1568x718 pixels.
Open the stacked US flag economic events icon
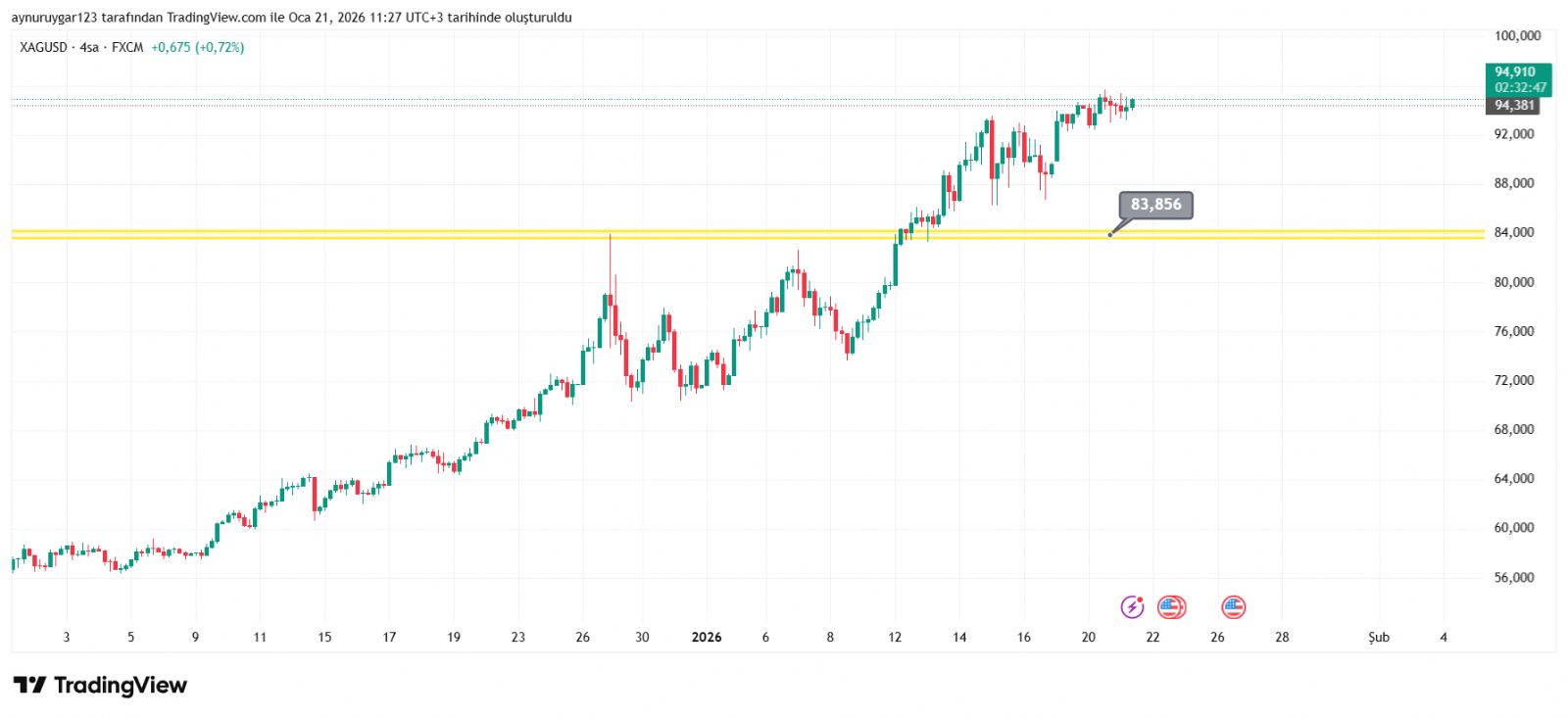pyautogui.click(x=1171, y=607)
